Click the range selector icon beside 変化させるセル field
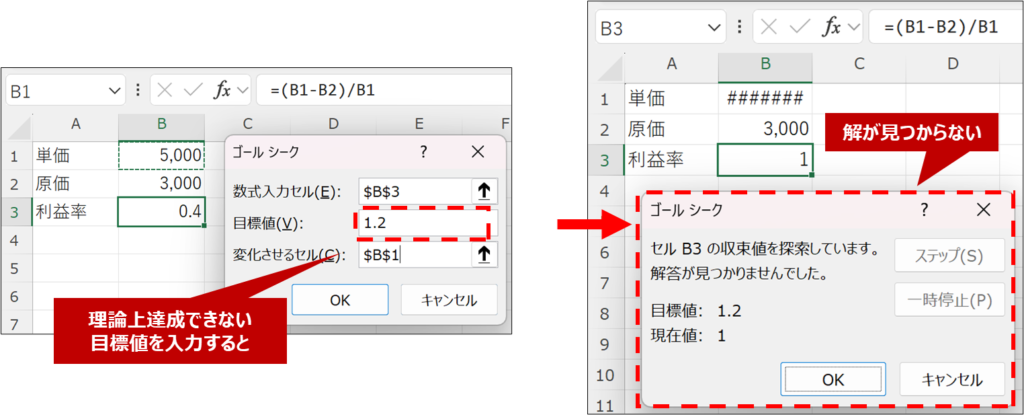1024x415 pixels. click(x=484, y=254)
